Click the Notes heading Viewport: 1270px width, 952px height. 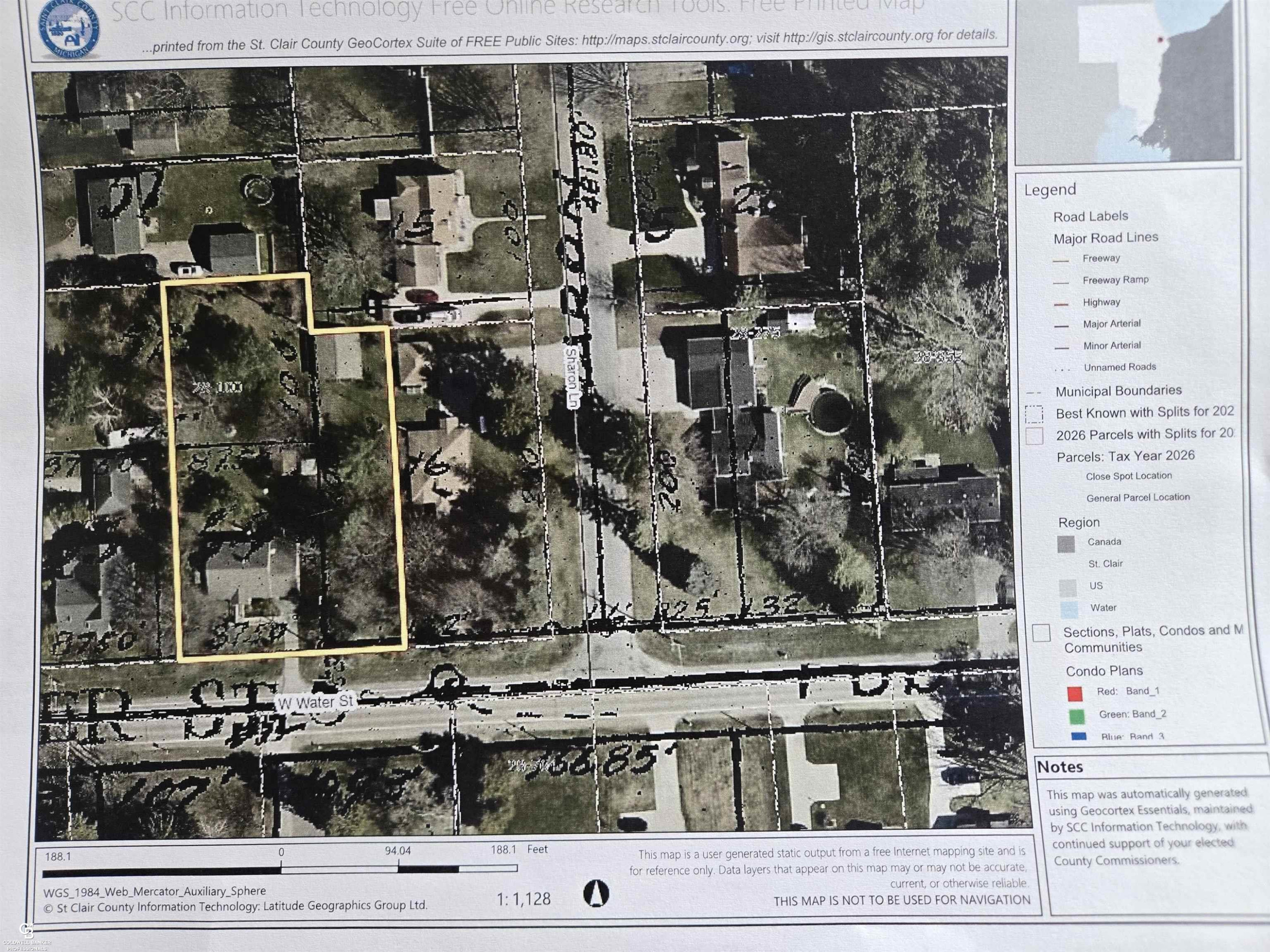(x=1060, y=767)
